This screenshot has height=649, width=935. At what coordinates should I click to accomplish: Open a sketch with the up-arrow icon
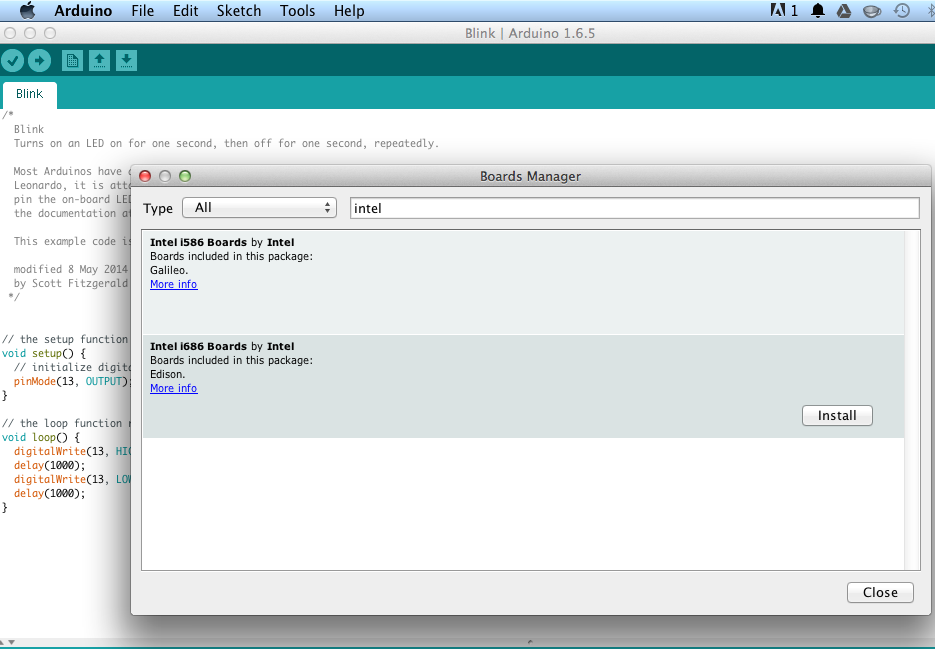point(100,60)
